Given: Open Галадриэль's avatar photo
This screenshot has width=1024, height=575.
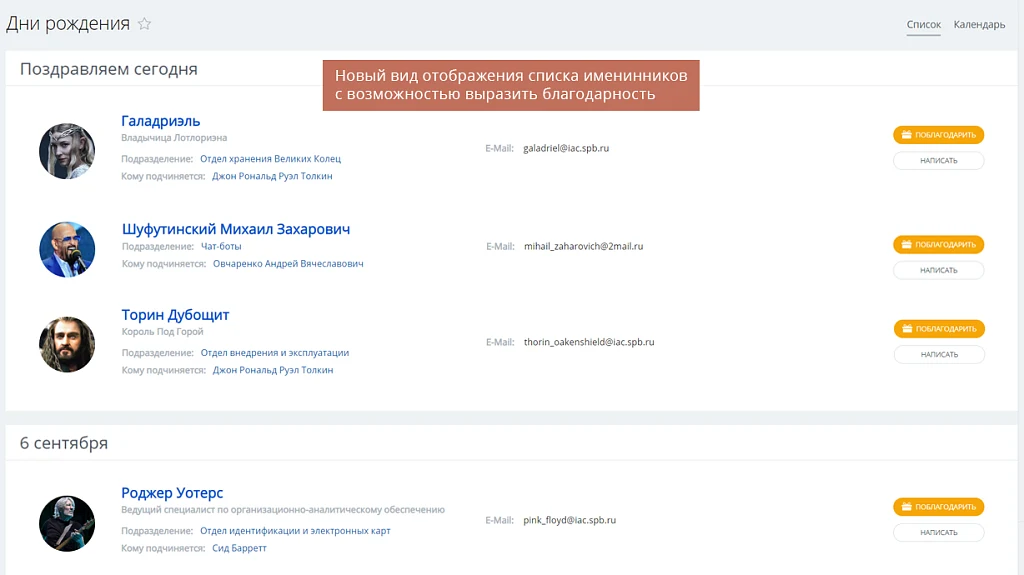Looking at the screenshot, I should [67, 151].
